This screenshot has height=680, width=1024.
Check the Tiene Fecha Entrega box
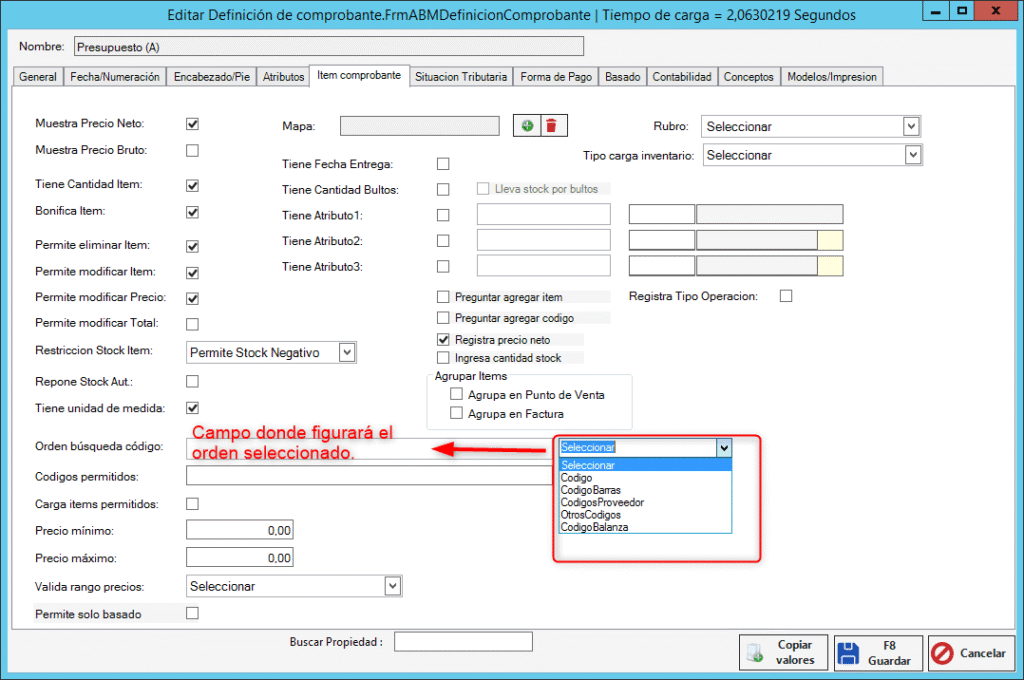[x=443, y=164]
